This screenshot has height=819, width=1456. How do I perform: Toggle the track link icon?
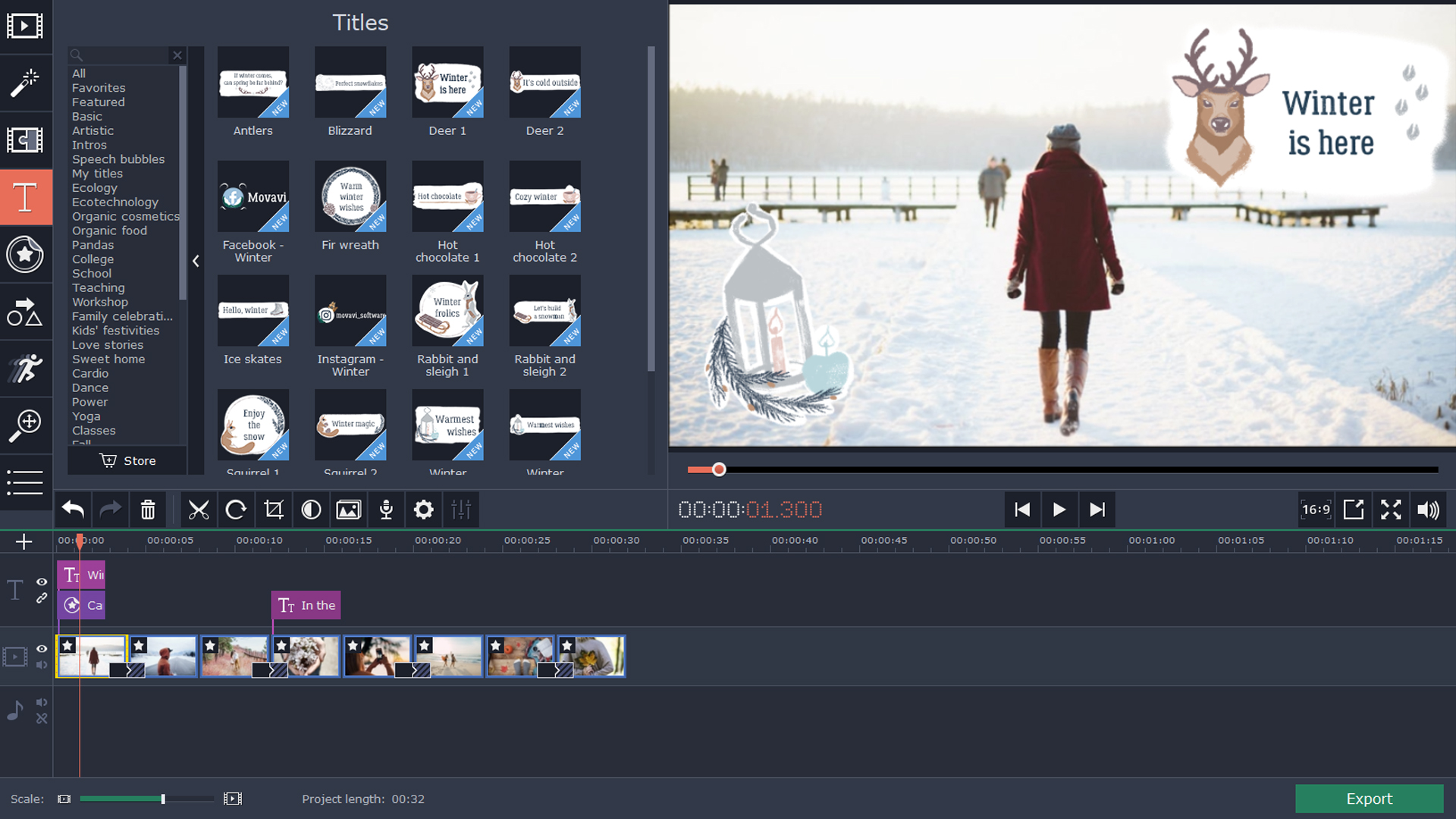click(42, 598)
